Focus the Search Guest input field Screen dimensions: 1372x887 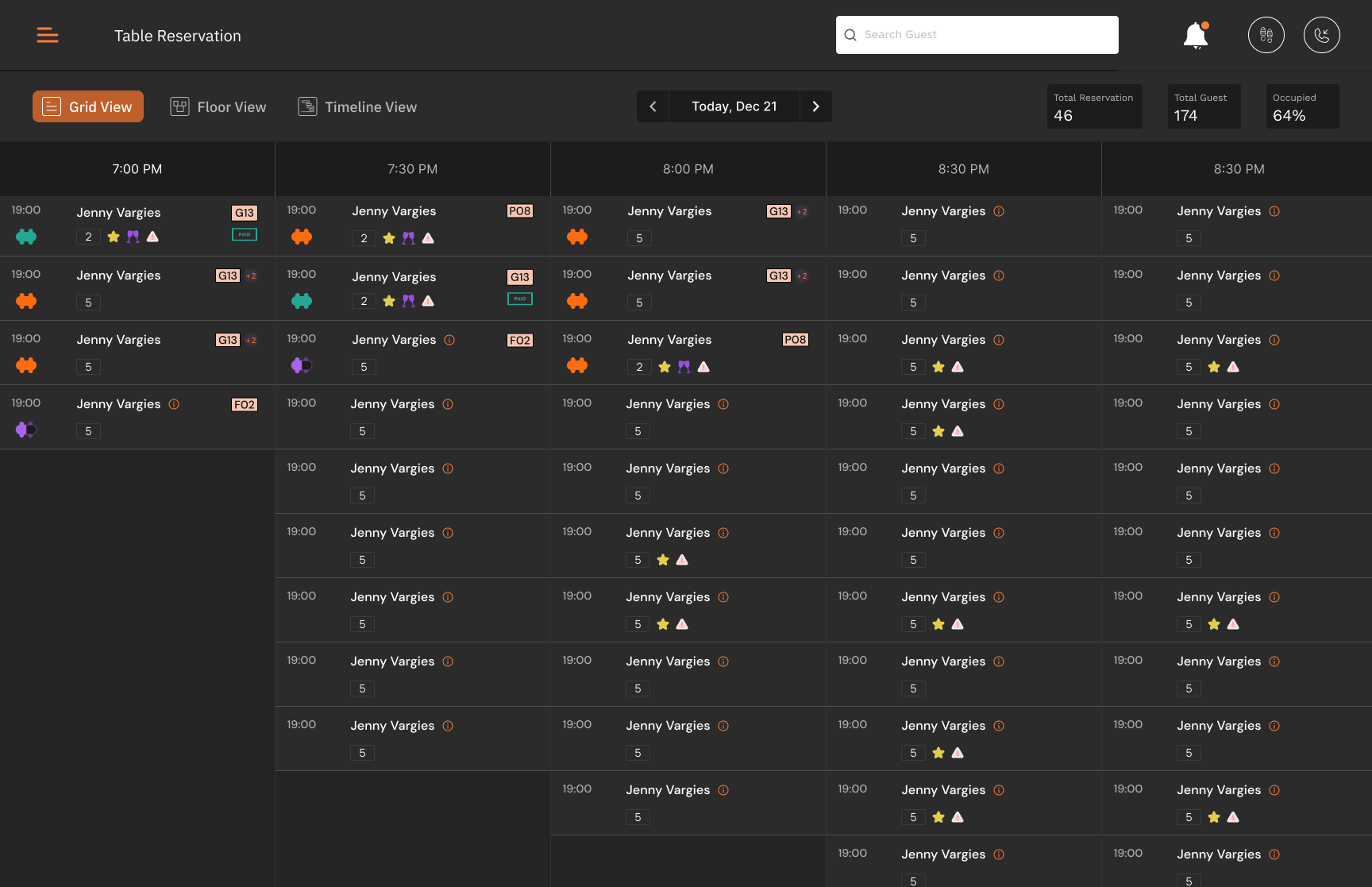(x=977, y=35)
